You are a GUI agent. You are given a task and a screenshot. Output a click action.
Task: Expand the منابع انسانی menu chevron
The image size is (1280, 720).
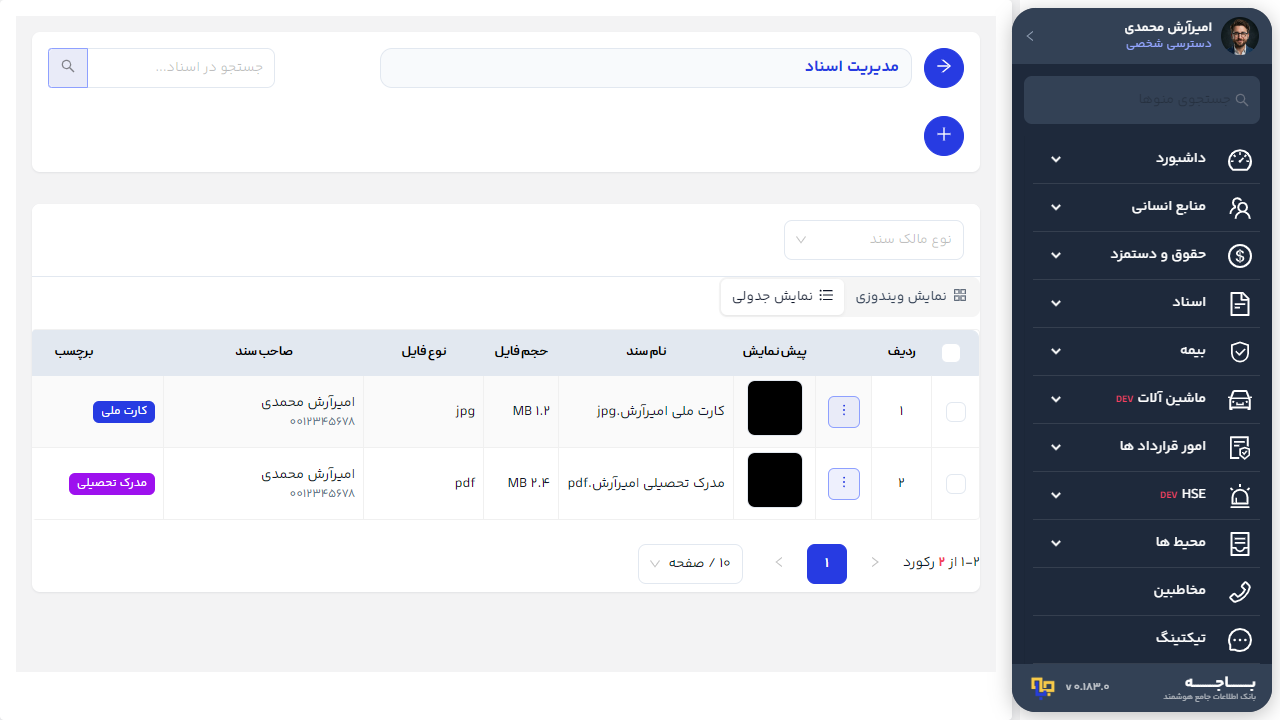(x=1056, y=208)
